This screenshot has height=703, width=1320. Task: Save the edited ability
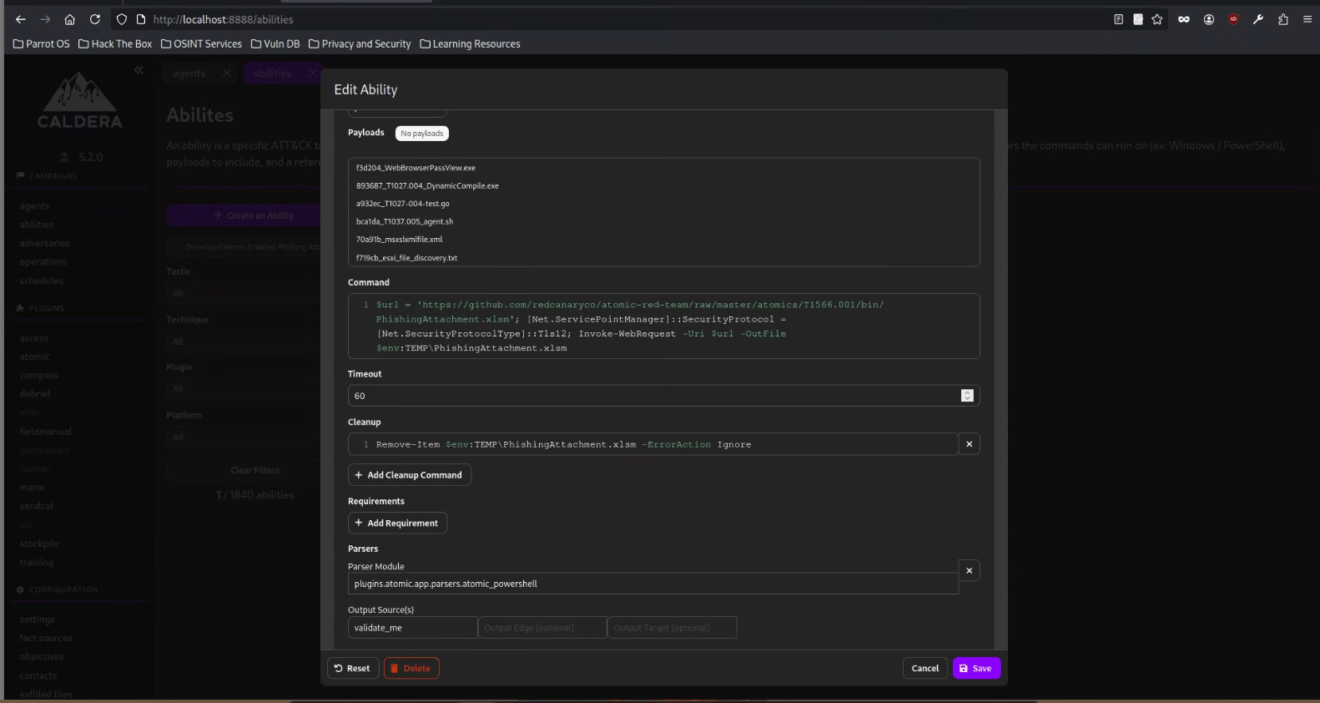click(975, 668)
